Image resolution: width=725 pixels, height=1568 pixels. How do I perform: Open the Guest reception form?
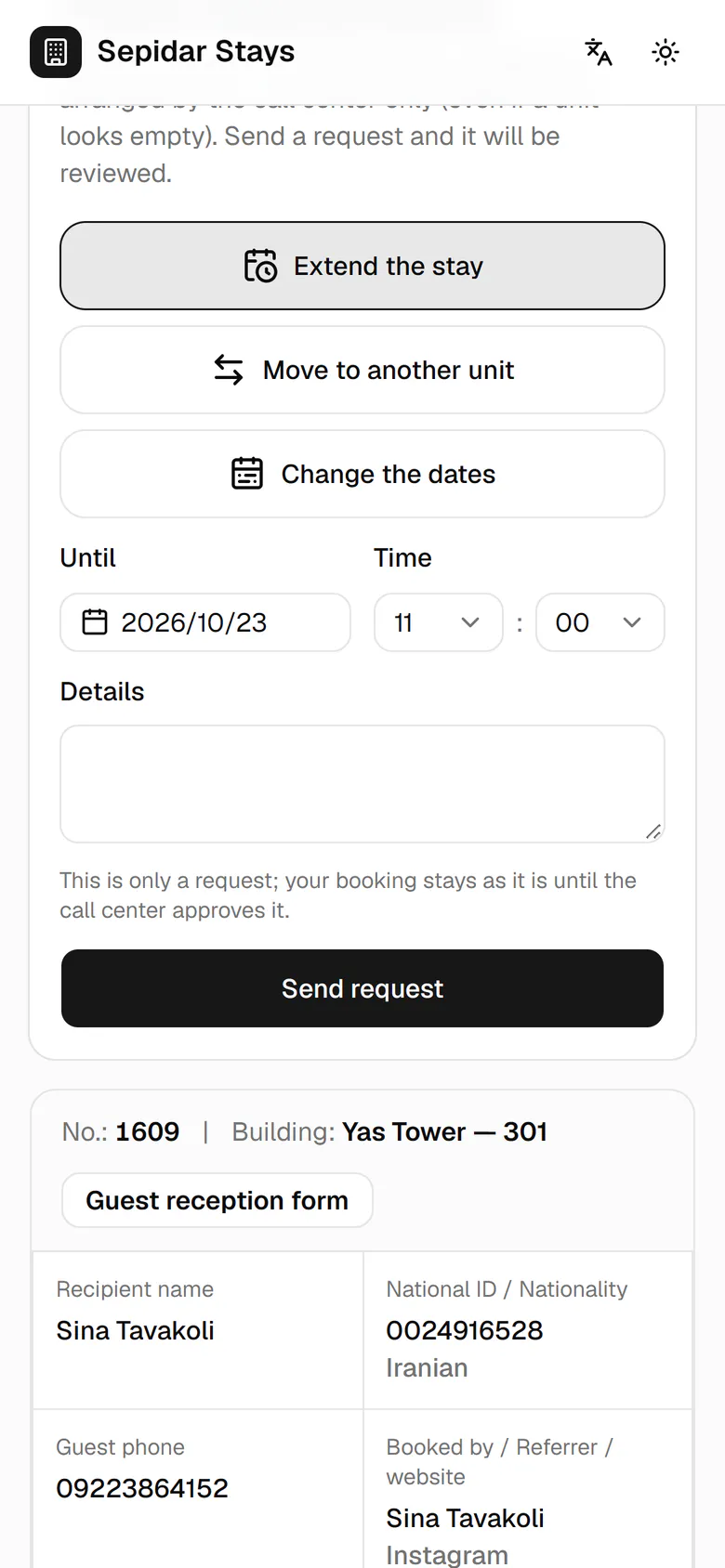coord(217,1200)
